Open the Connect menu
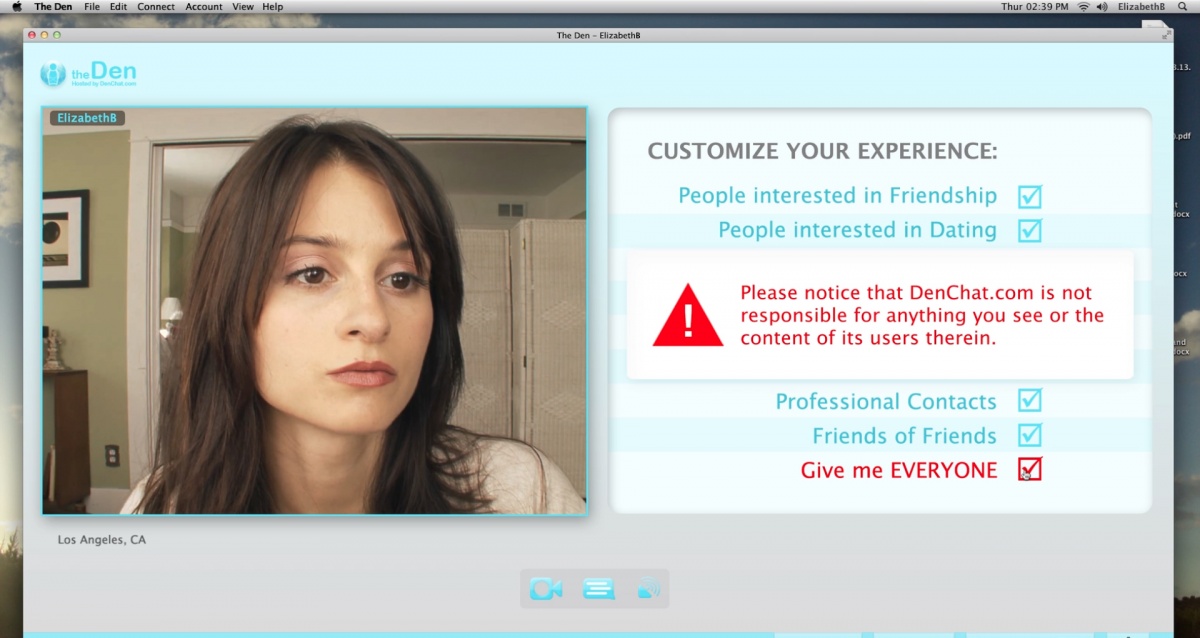This screenshot has width=1200, height=638. pos(155,7)
